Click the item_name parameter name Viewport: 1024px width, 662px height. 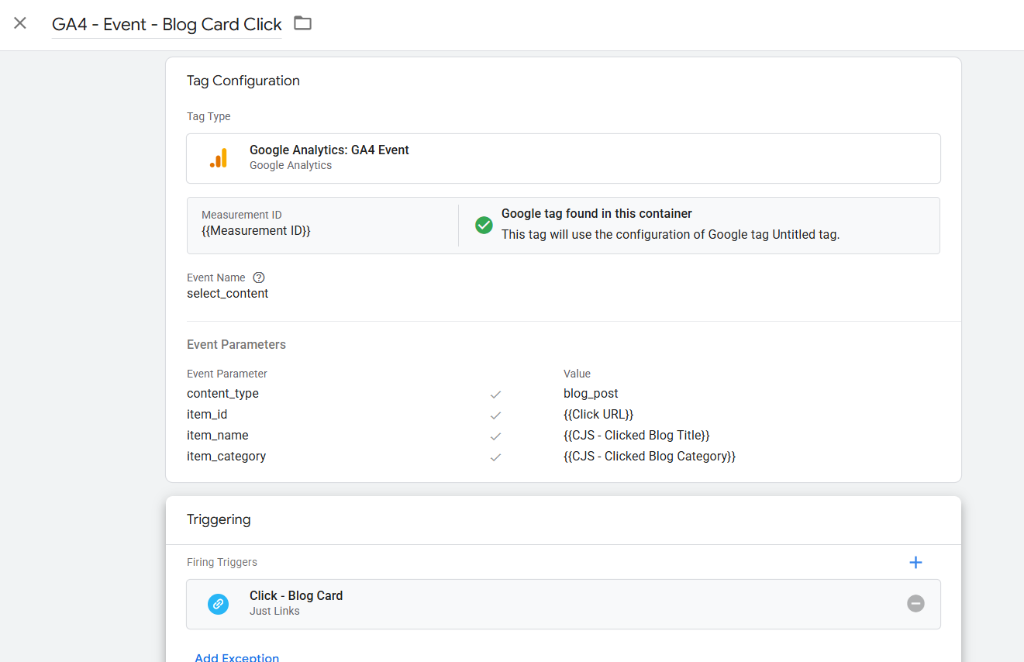pos(217,435)
